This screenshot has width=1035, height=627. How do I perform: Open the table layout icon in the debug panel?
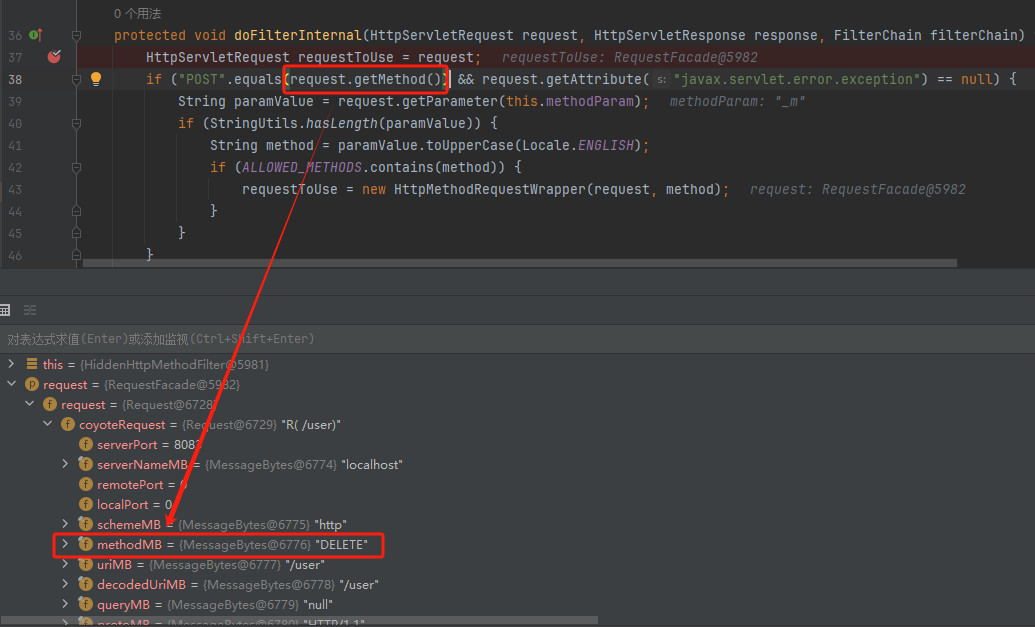coord(5,310)
